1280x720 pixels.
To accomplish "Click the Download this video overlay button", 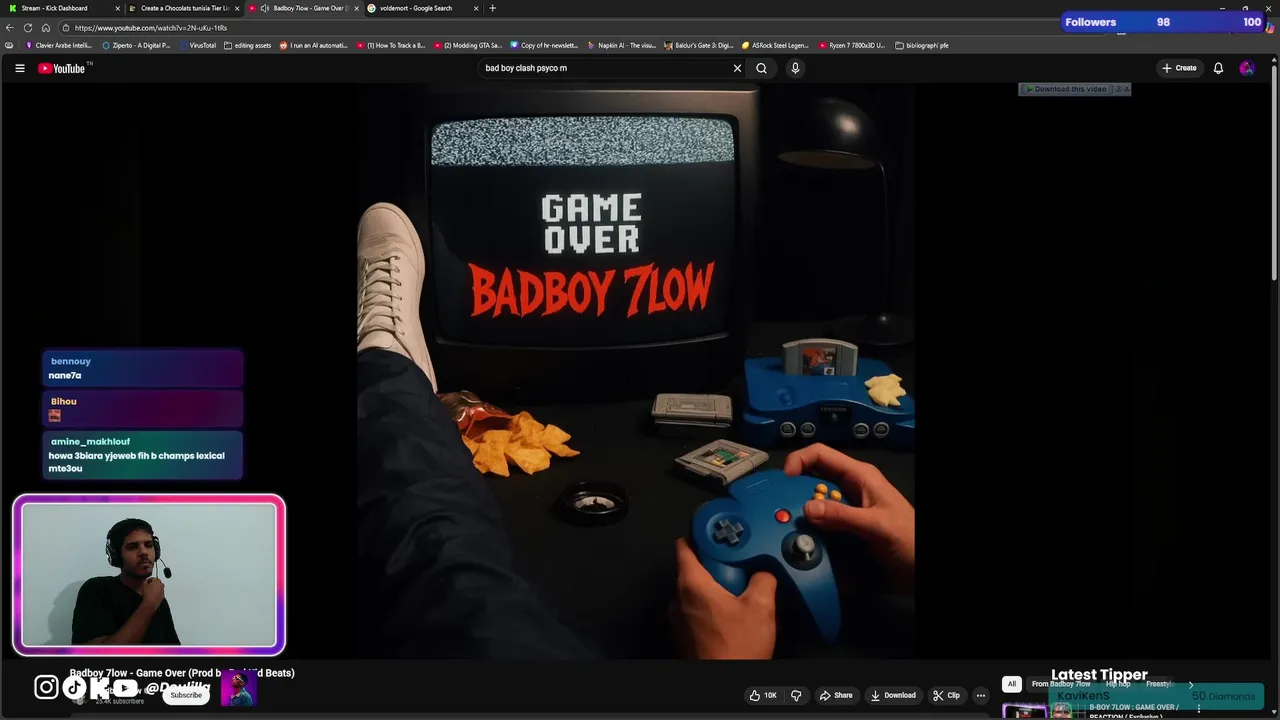I will point(1066,89).
